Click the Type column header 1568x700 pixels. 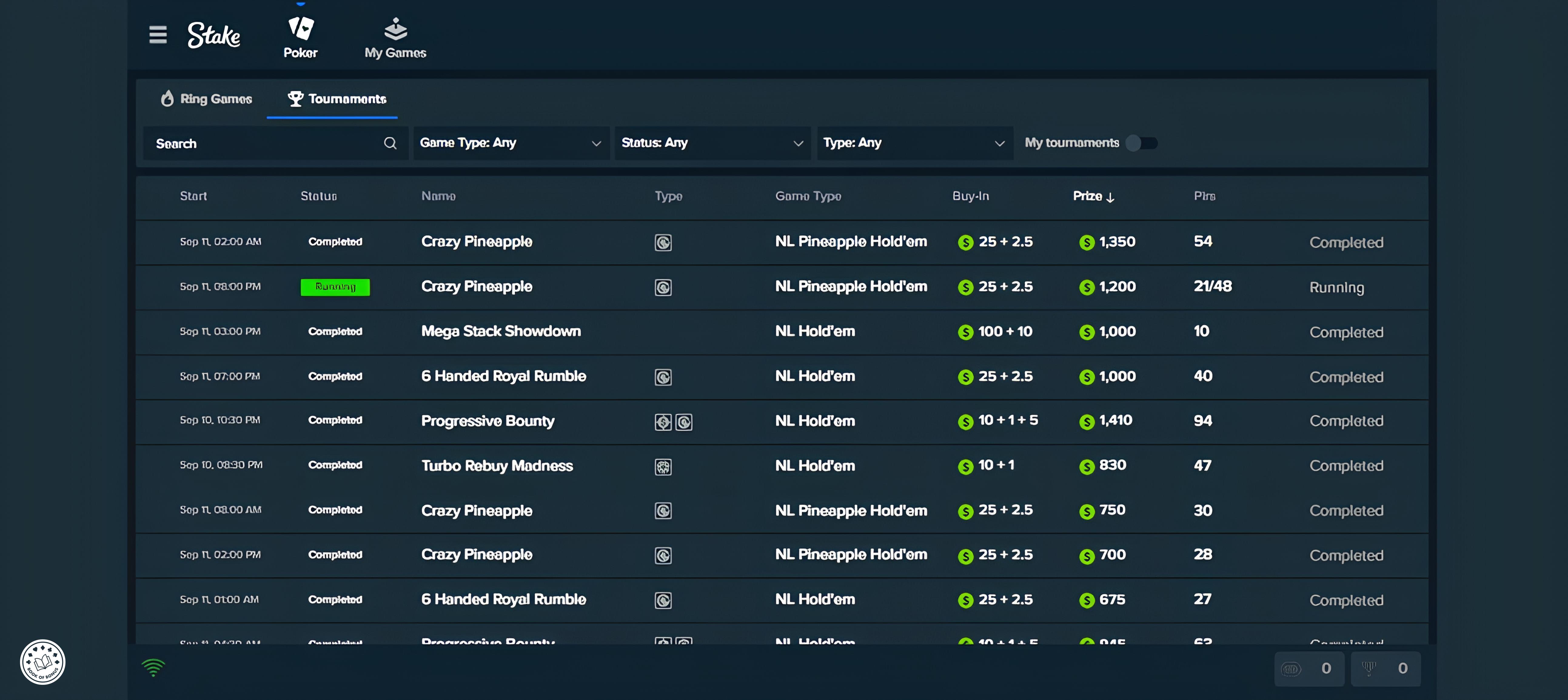[x=668, y=196]
